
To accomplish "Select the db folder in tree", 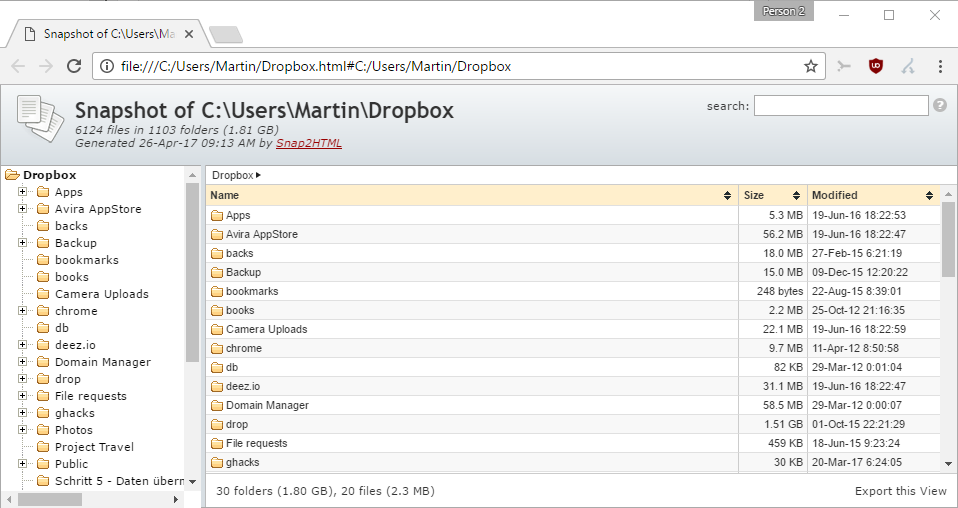I will (62, 328).
